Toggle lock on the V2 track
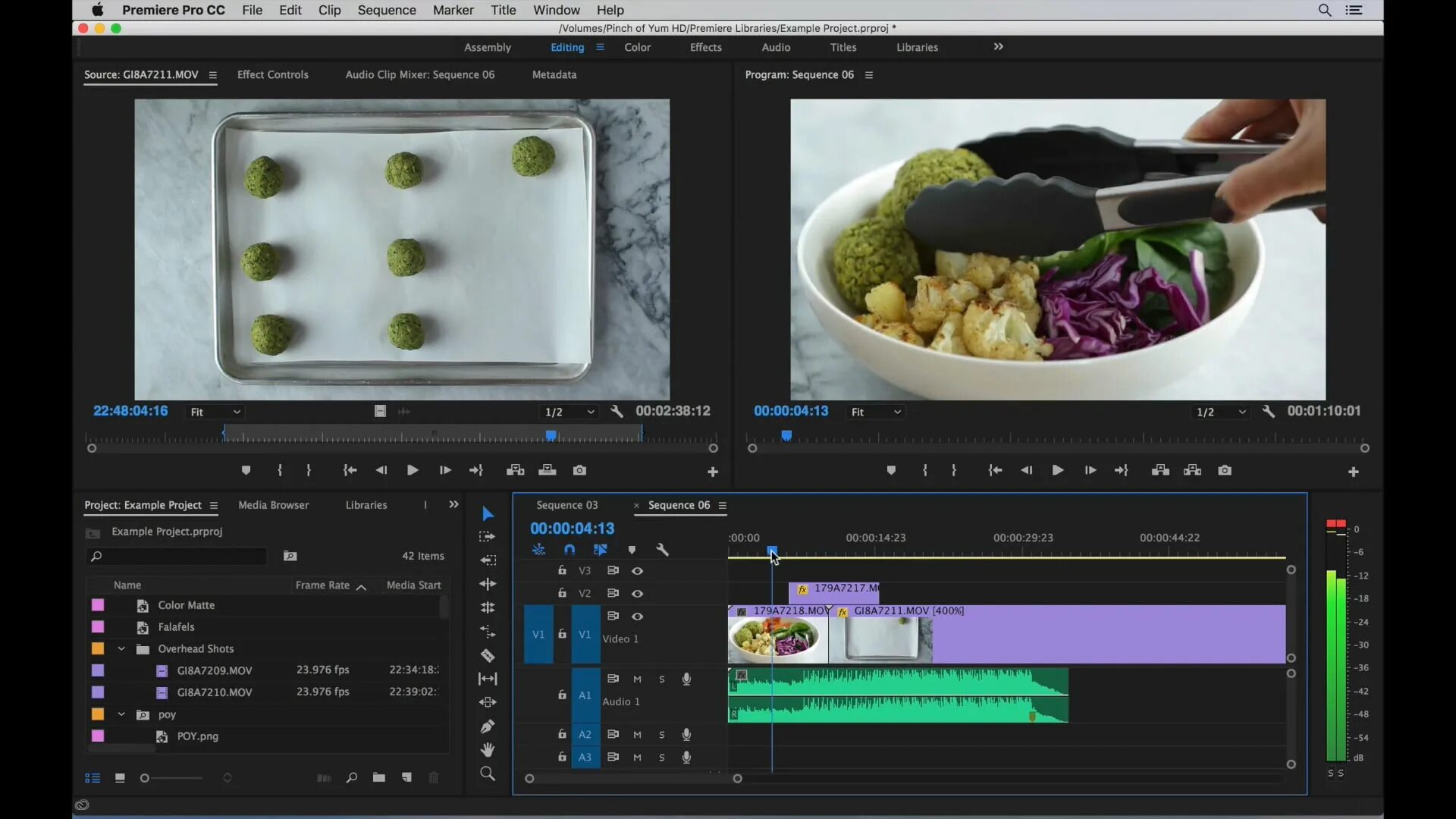This screenshot has width=1456, height=819. click(562, 593)
